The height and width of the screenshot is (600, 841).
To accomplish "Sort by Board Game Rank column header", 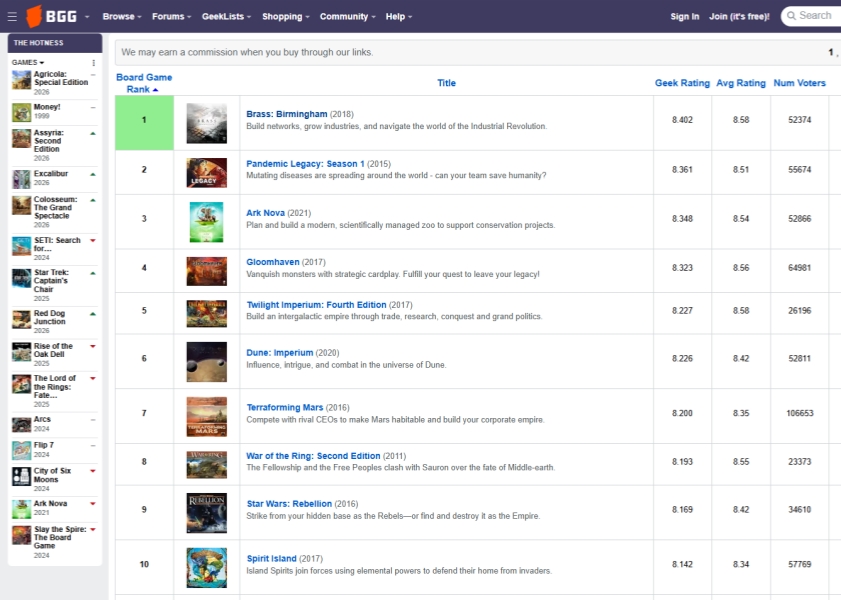I will (x=144, y=83).
